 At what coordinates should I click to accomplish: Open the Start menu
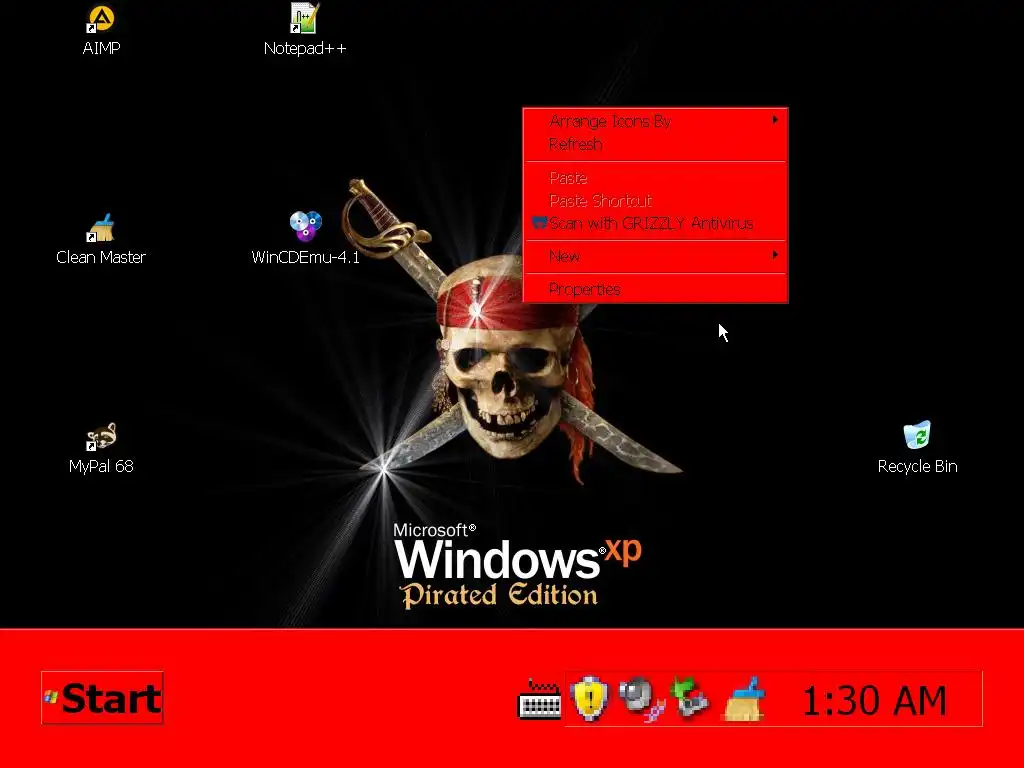click(x=102, y=697)
